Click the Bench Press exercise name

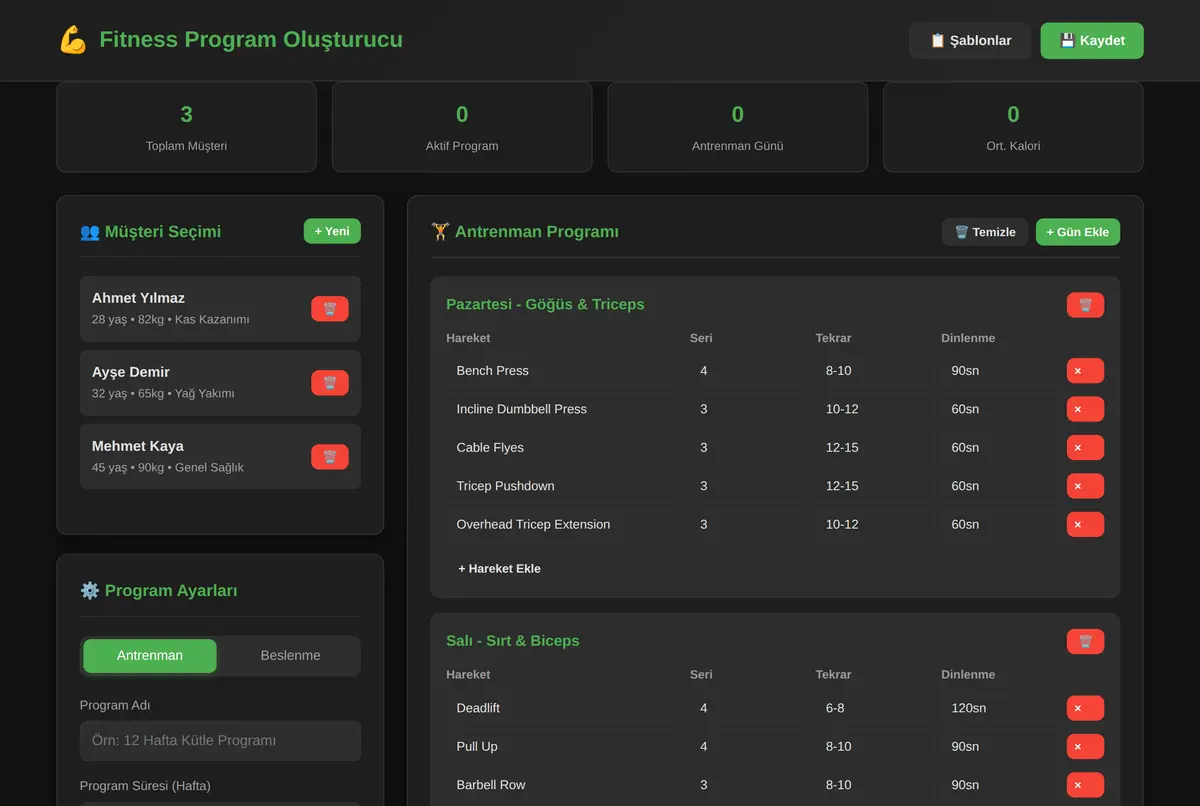tap(493, 371)
